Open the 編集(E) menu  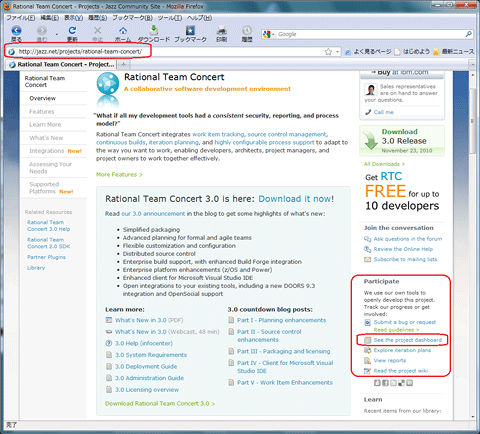click(50, 18)
